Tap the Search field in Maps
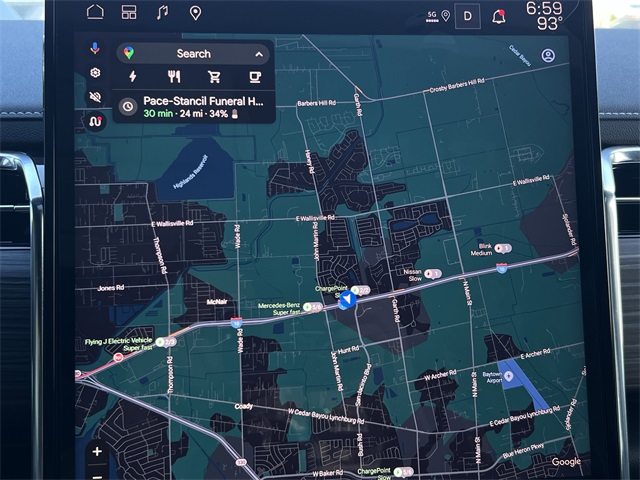640x480 pixels. tap(193, 53)
